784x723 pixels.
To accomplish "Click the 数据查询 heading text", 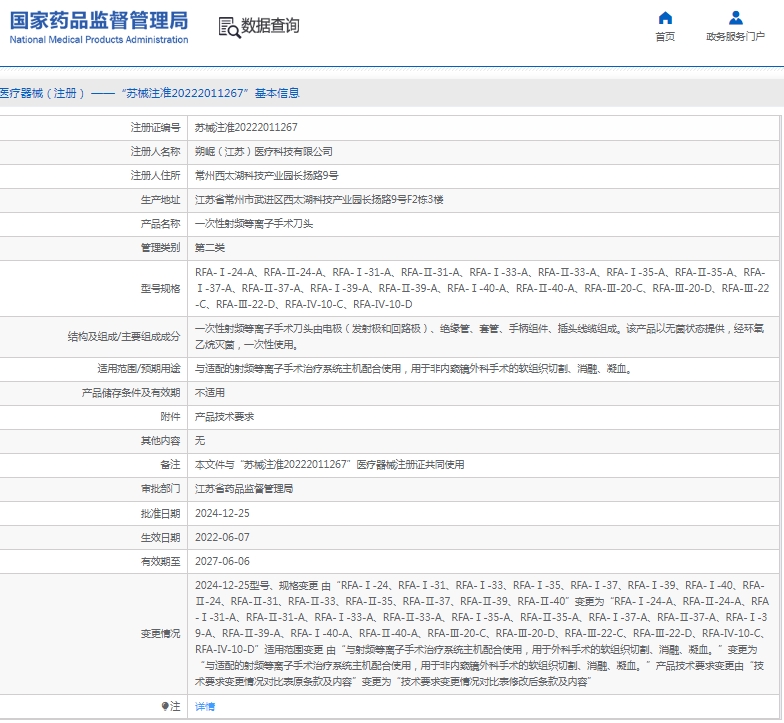I will 270,26.
